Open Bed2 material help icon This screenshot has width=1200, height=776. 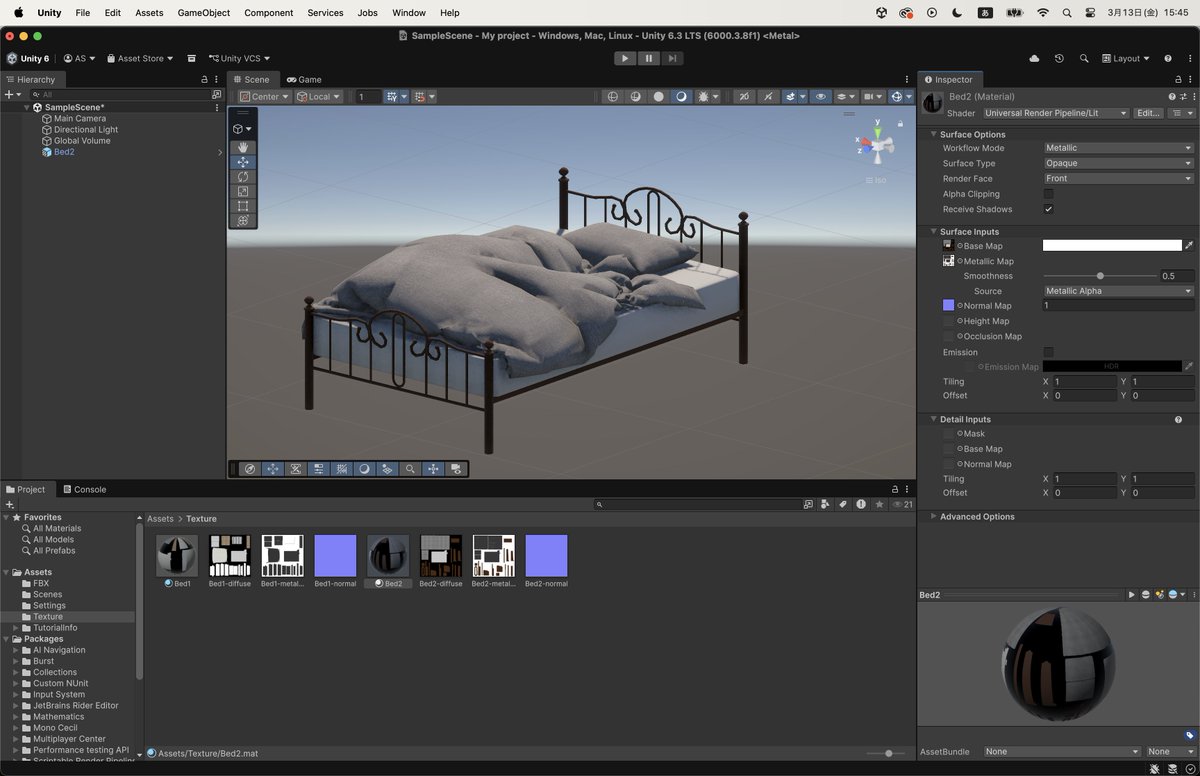pos(1172,97)
